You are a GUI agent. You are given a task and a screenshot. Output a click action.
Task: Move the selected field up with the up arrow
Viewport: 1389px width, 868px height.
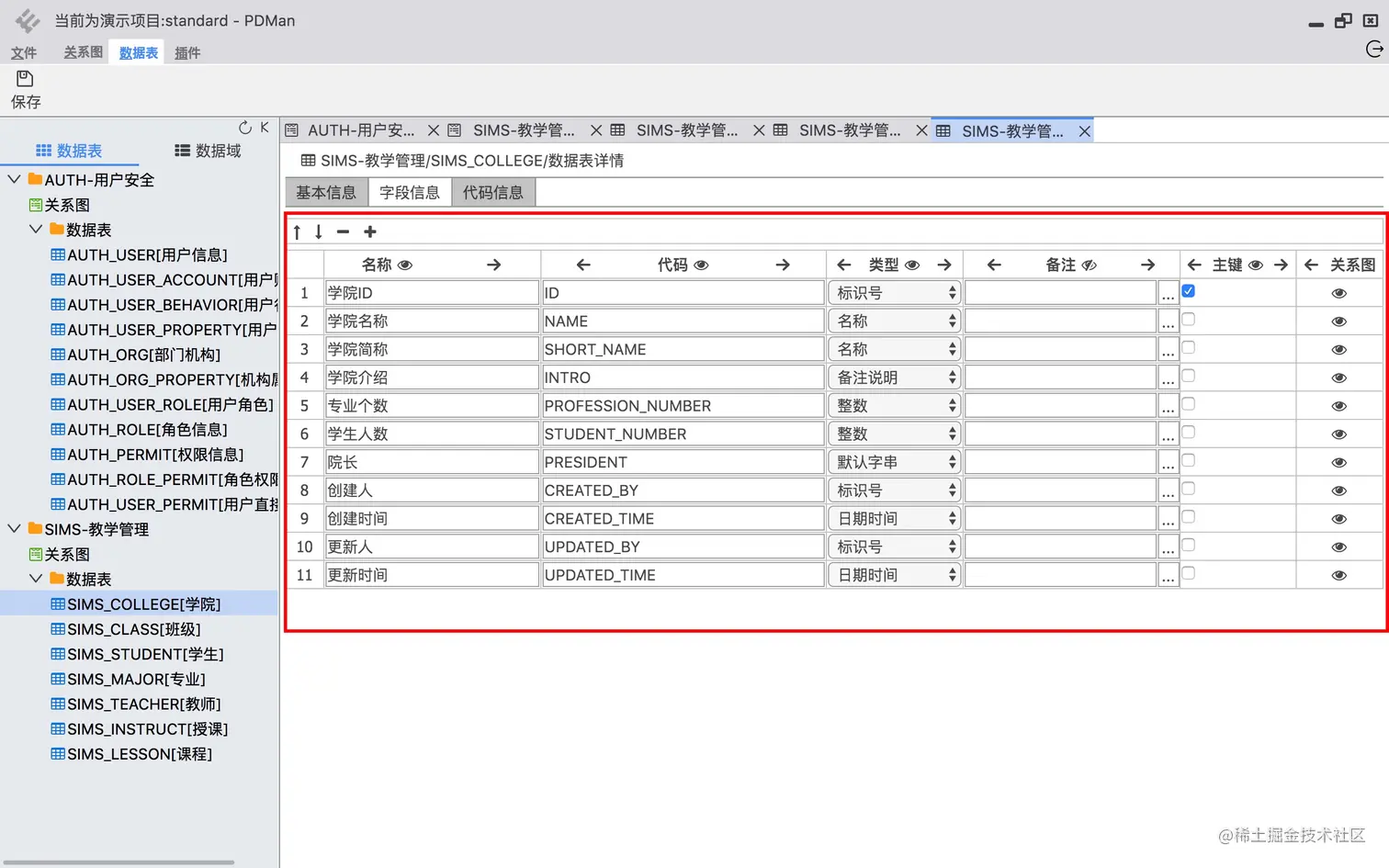[297, 232]
